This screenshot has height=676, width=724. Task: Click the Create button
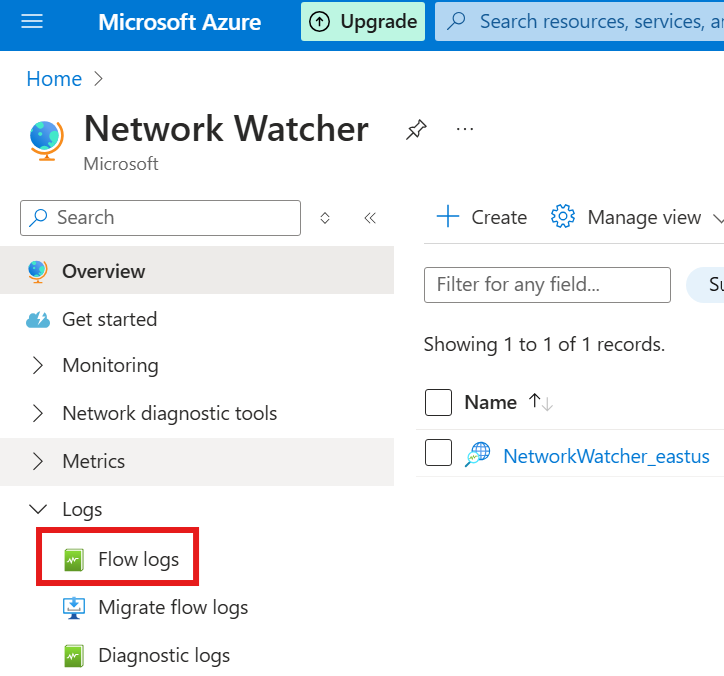(x=482, y=217)
